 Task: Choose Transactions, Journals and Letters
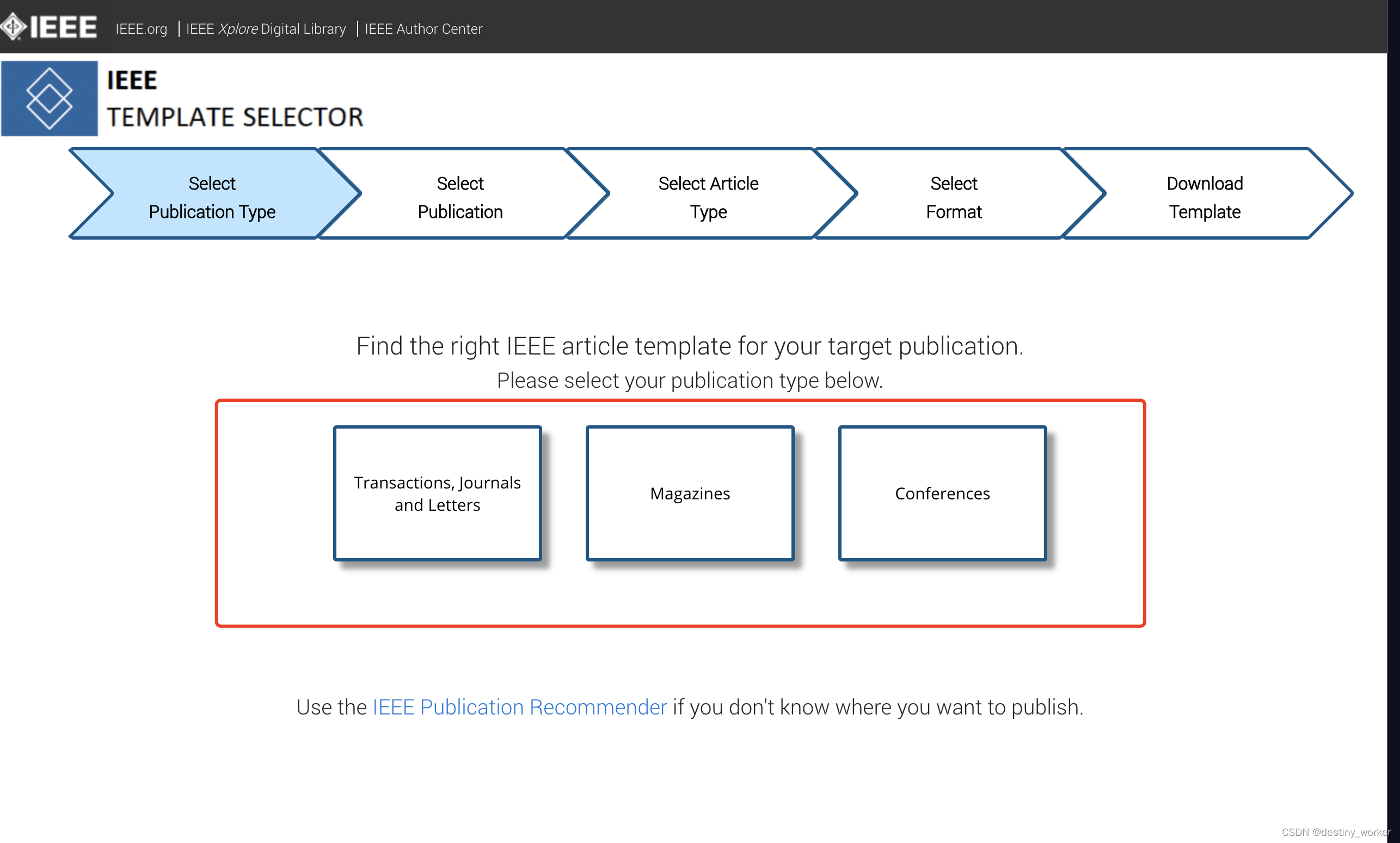437,493
